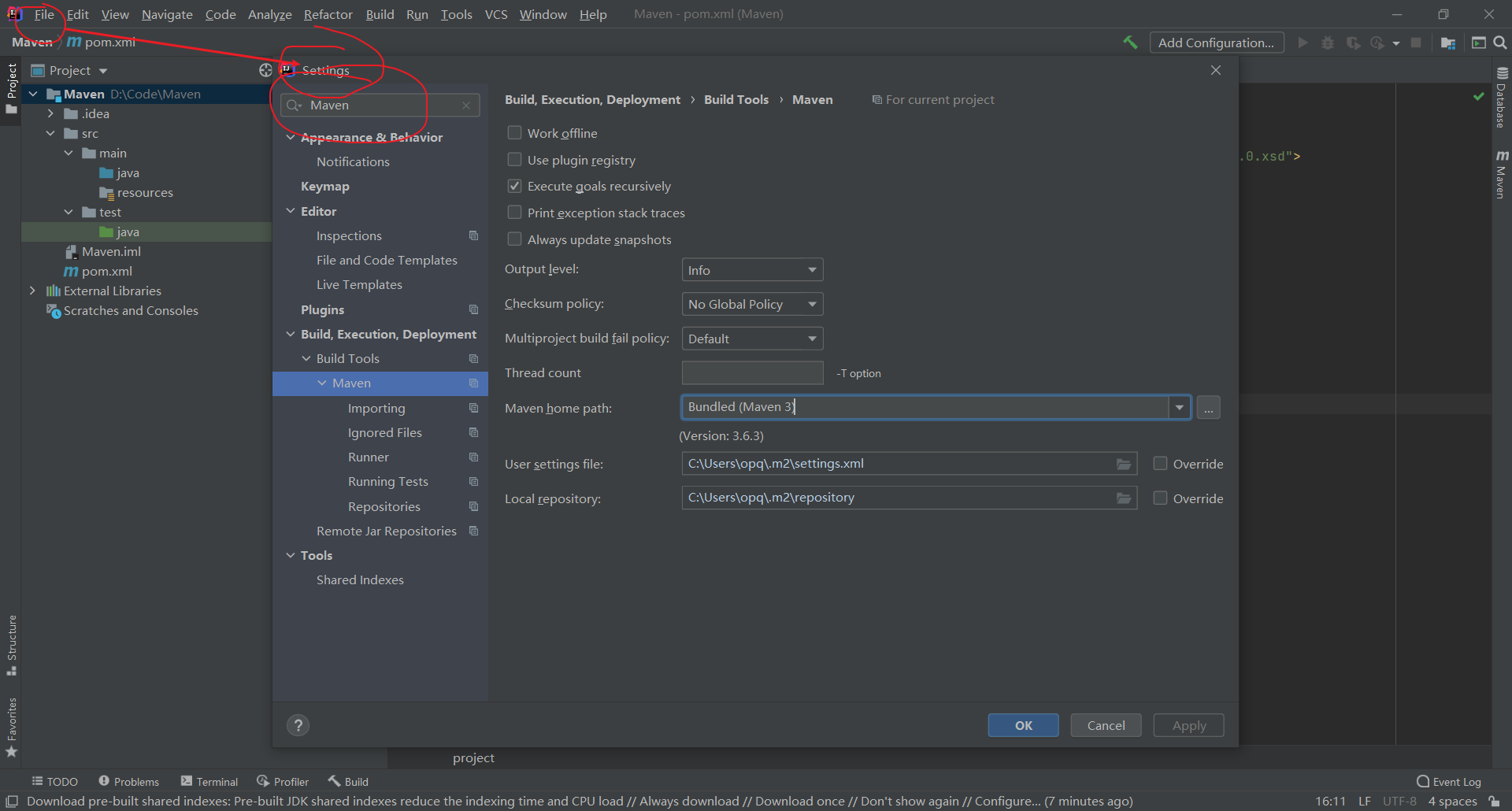Select pom.xml in the project tree
Screen dimensions: 1512x811
(106, 271)
